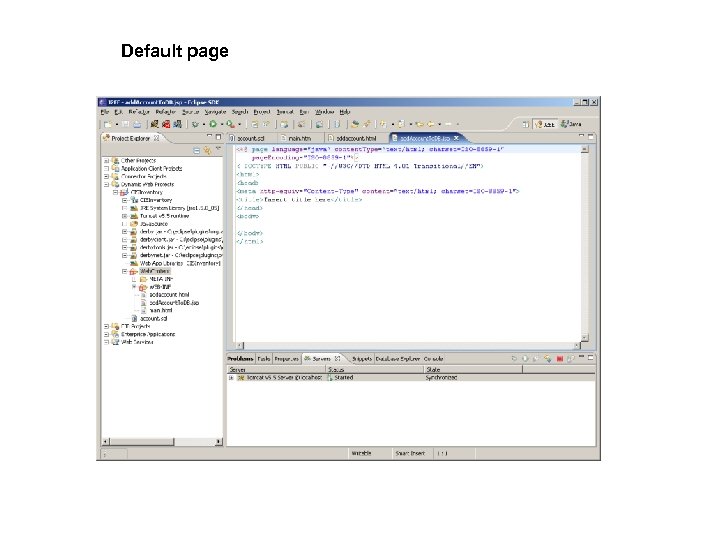Click the green Run button in toolbar
720x540 pixels.
click(213, 124)
